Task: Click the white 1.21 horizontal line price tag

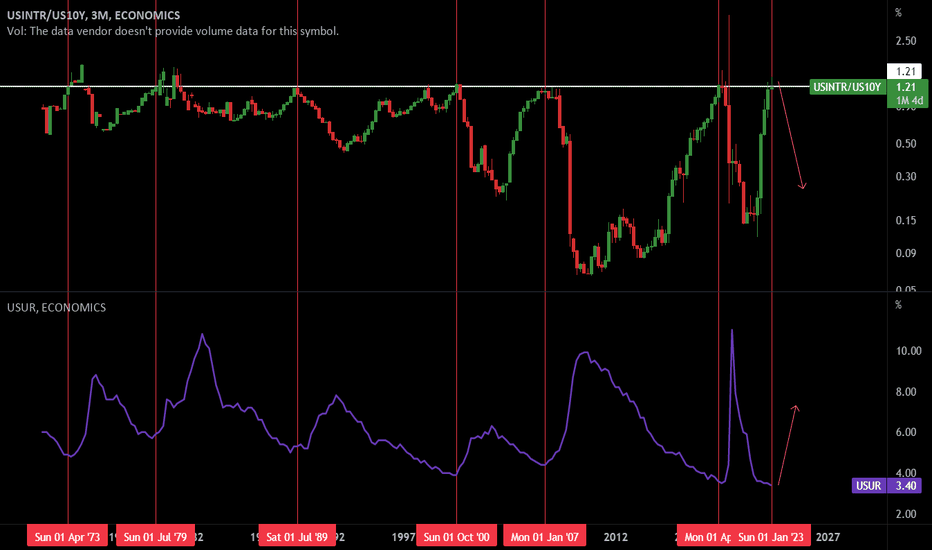Action: pos(907,71)
